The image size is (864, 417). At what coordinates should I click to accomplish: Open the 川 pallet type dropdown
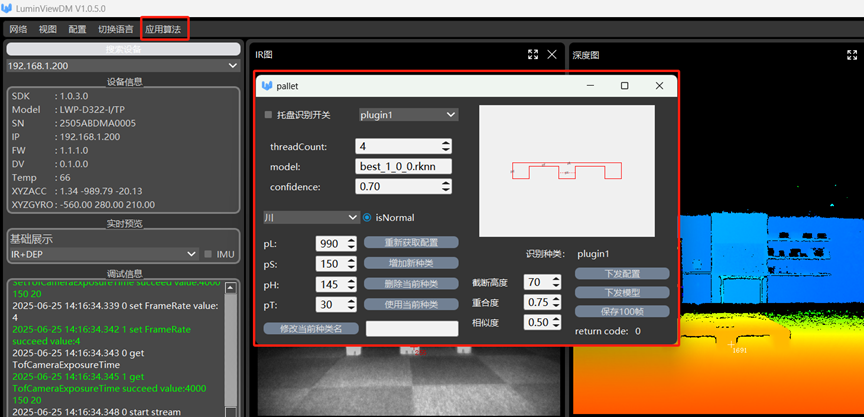click(x=312, y=218)
